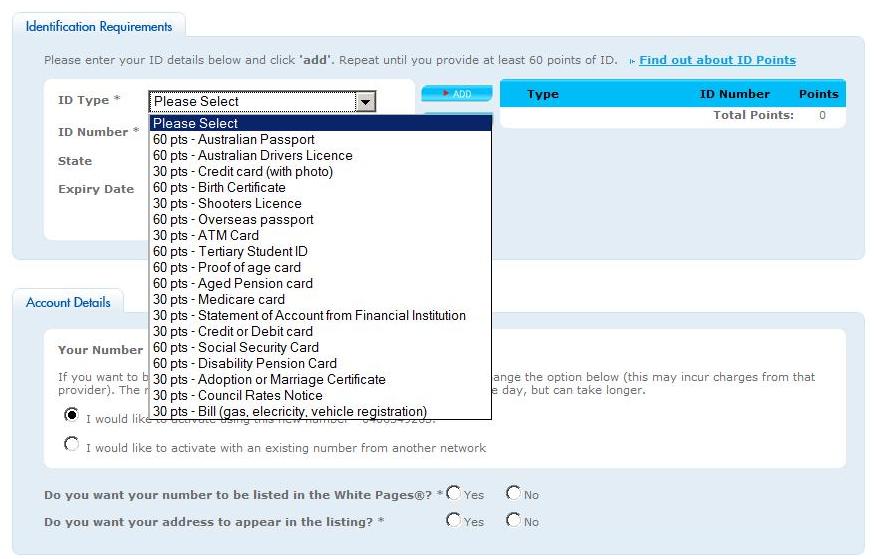Choose No for address in listing
Viewport: 874px width, 559px height.
point(513,520)
